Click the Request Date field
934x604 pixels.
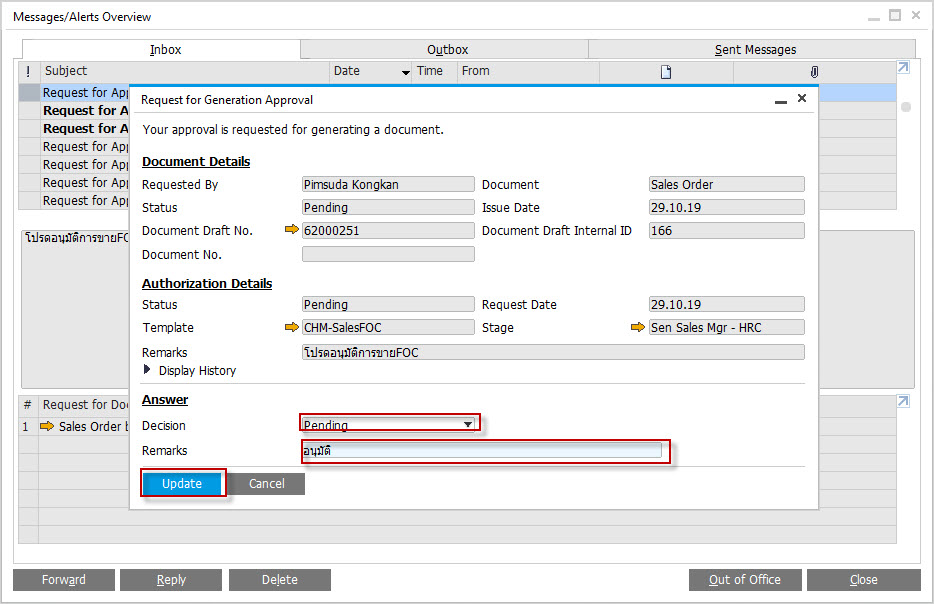click(x=727, y=304)
